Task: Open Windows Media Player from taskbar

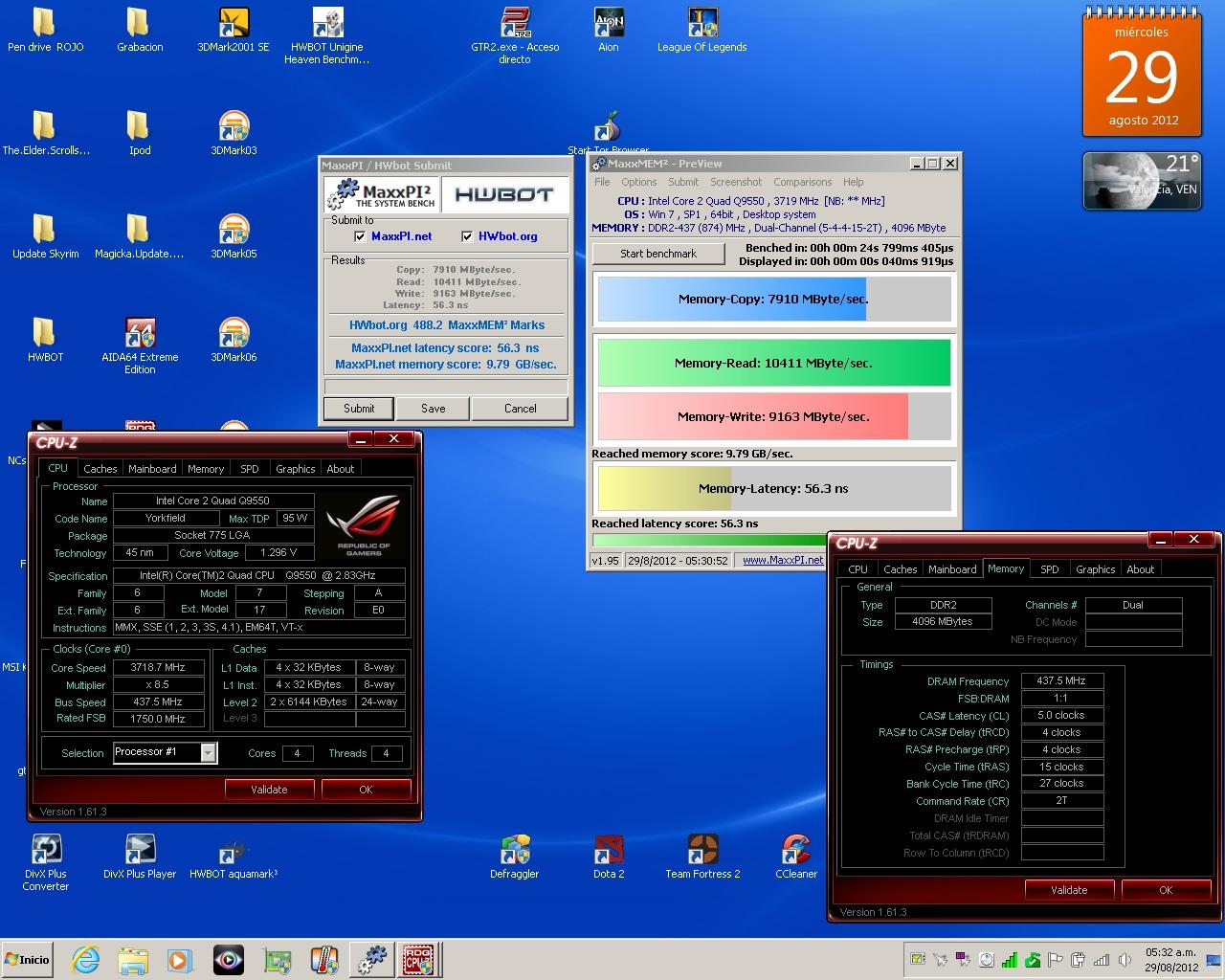Action: tap(180, 959)
